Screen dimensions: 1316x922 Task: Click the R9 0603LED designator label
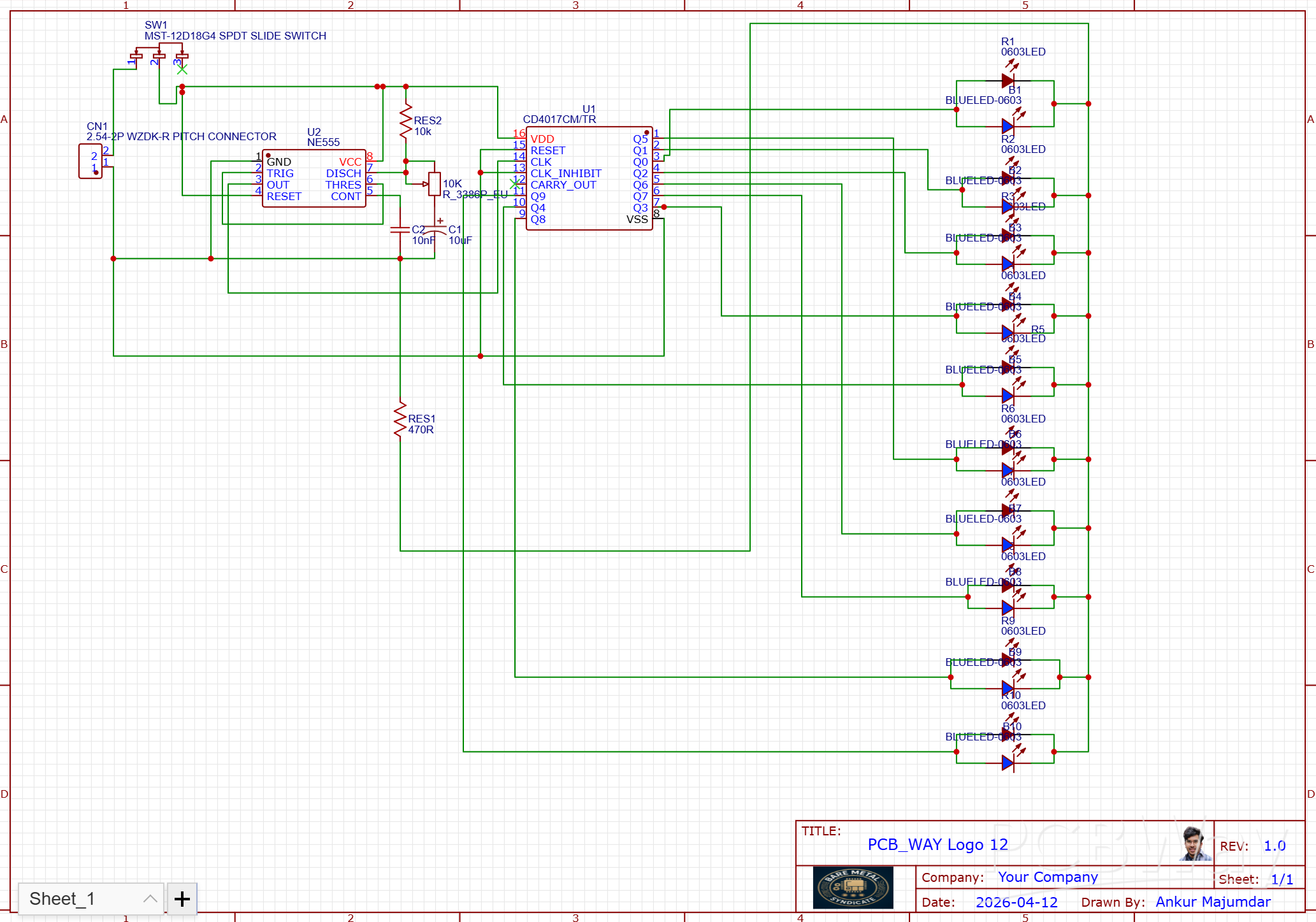click(1023, 626)
